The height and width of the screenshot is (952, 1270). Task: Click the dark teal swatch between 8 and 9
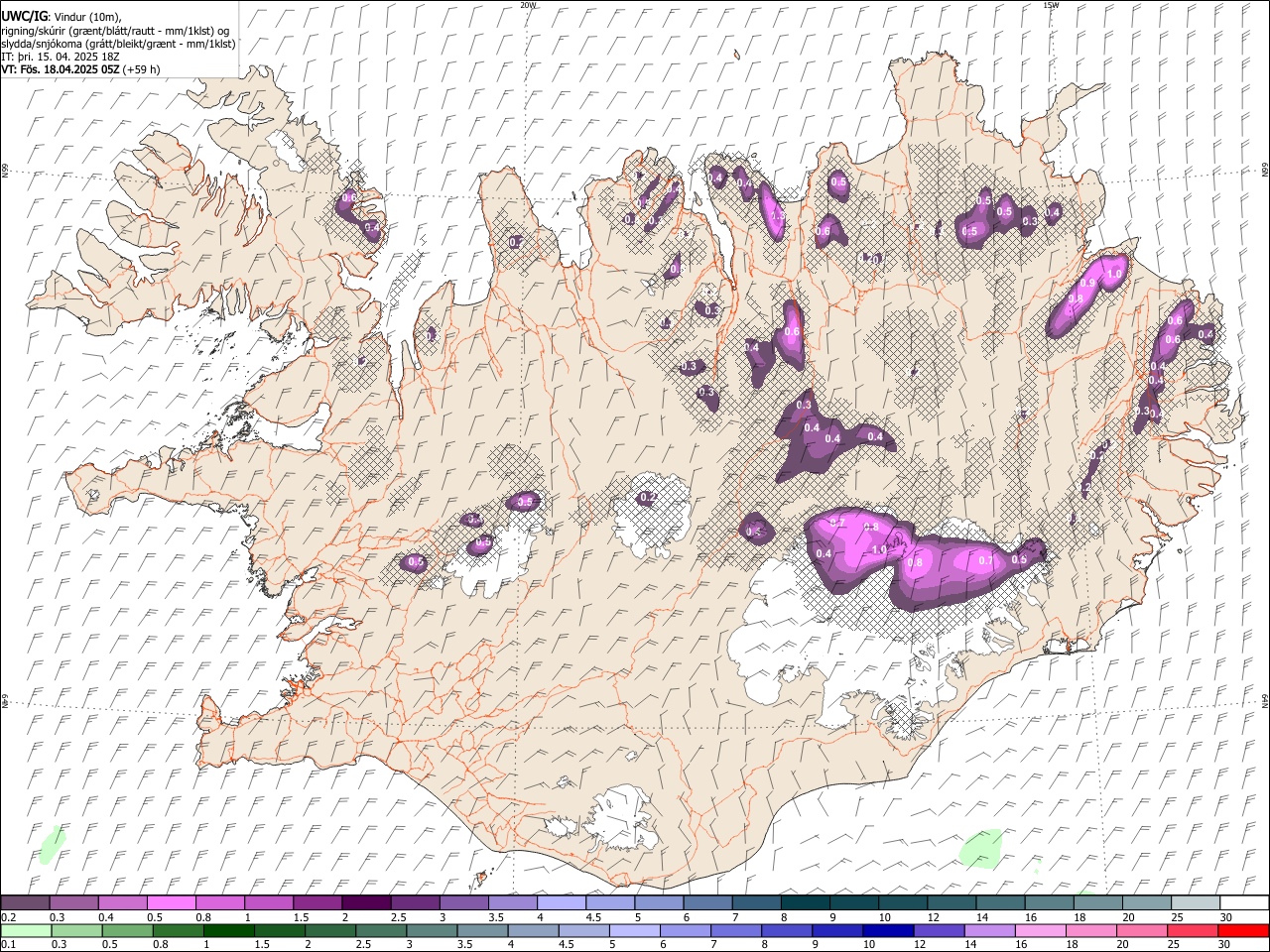806,902
